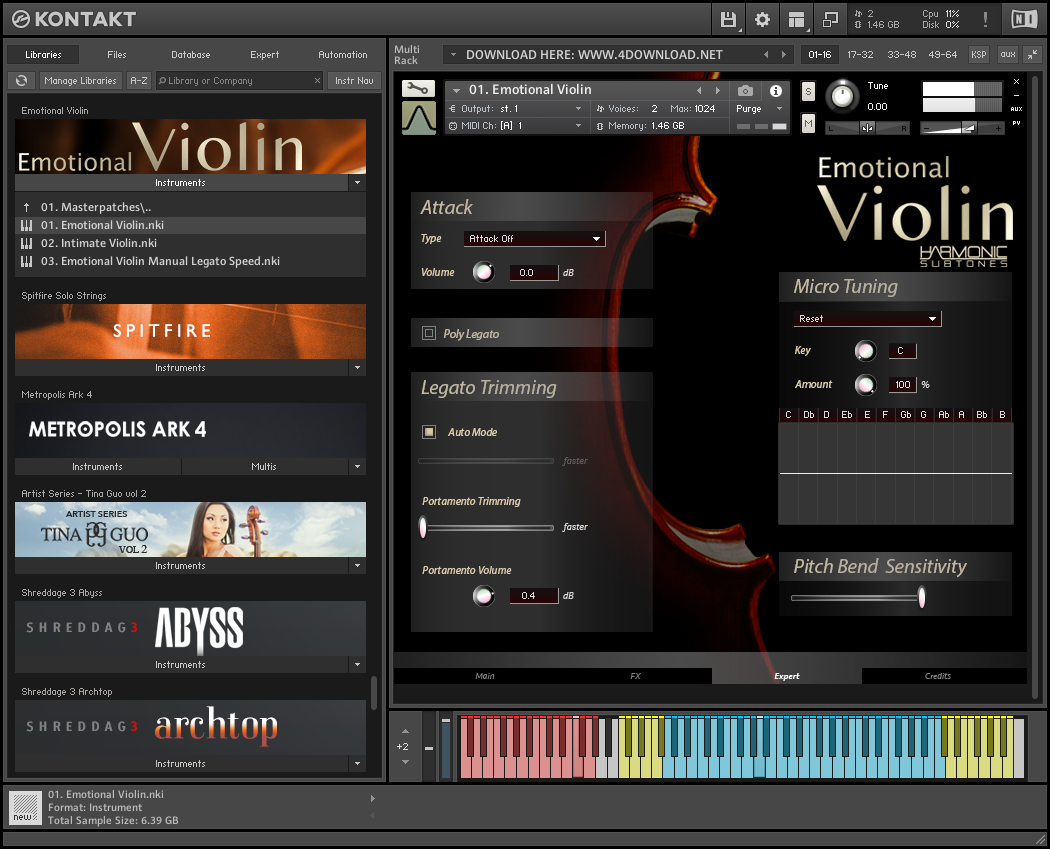Viewport: 1050px width, 849px height.
Task: Open the instrument name dropdown arrow
Action: 456,90
